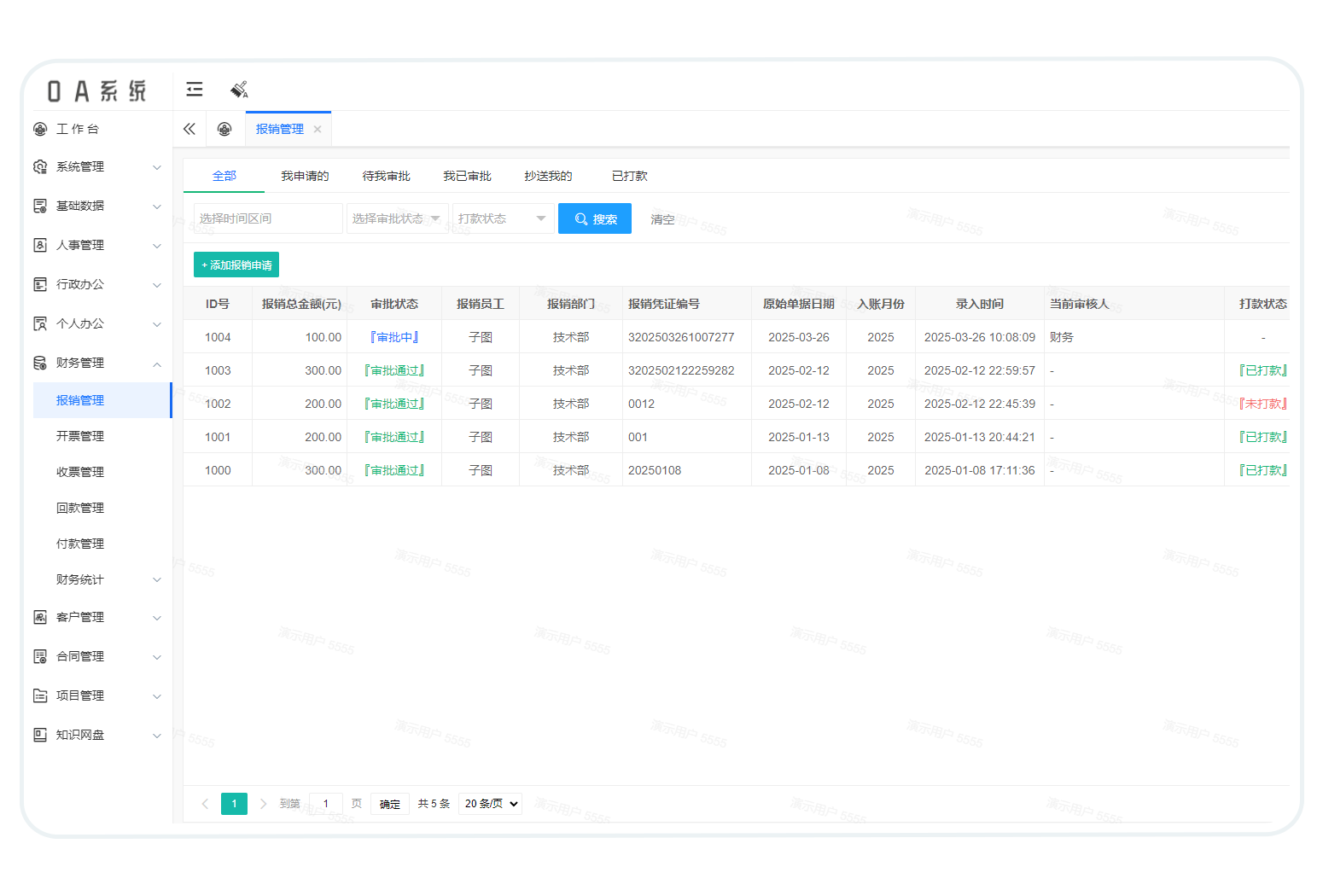1323x896 pixels.
Task: Open the 选择审批状态 dropdown
Action: [x=397, y=218]
